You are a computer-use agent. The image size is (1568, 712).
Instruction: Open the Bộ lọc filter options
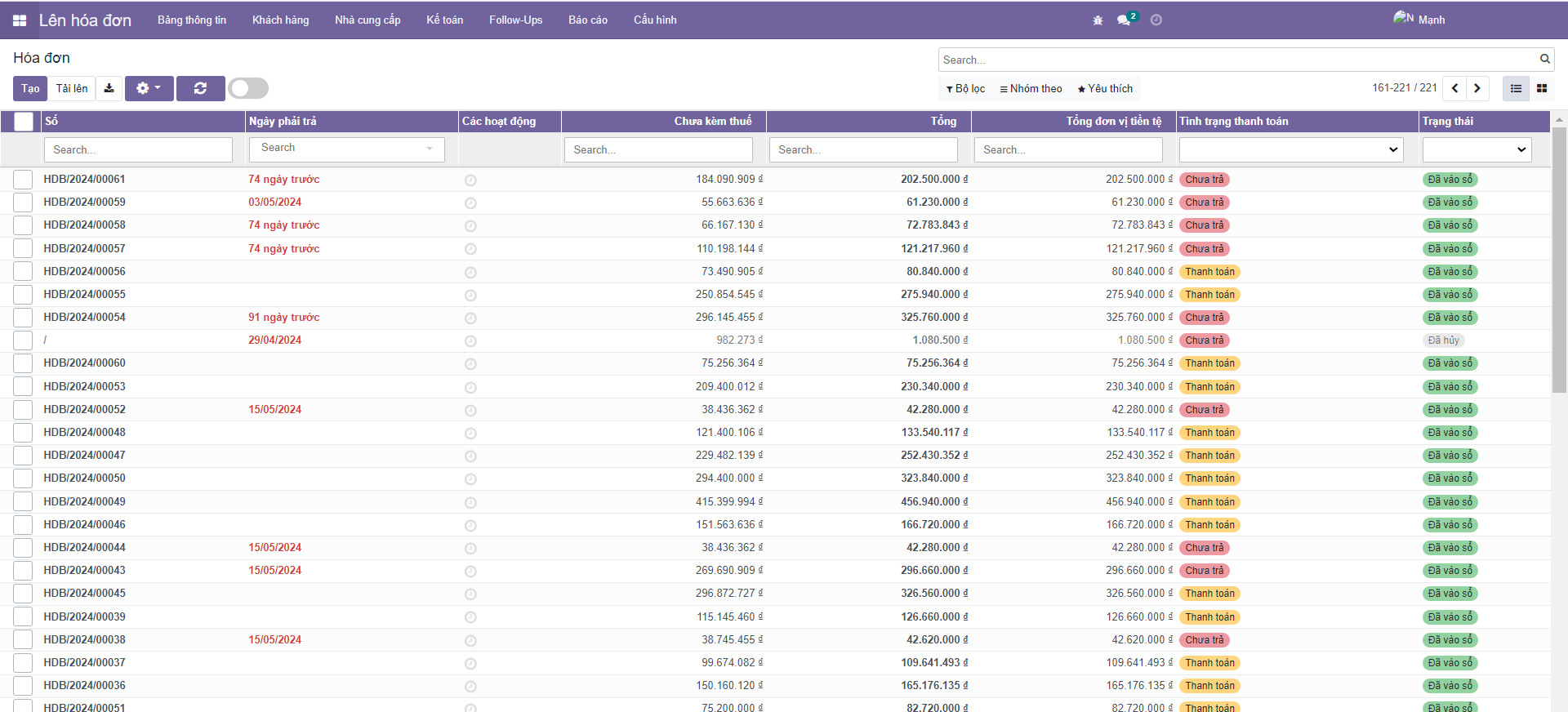[x=965, y=88]
